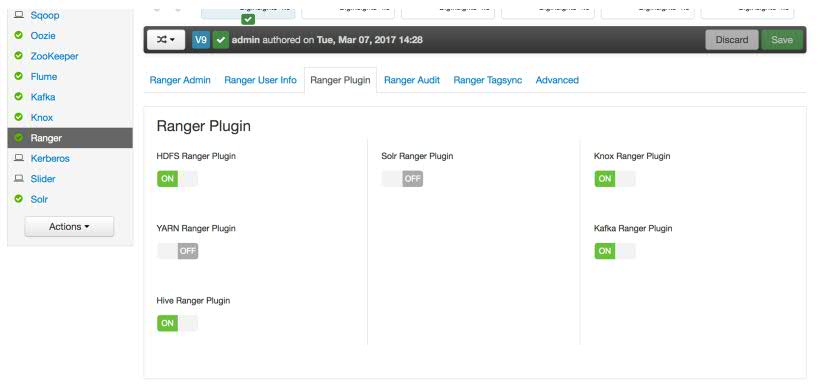
Task: Click the green check under the top version box
Action: click(x=248, y=19)
